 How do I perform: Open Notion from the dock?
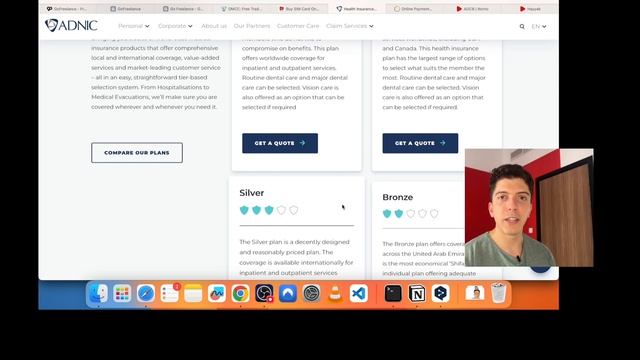pyautogui.click(x=417, y=293)
